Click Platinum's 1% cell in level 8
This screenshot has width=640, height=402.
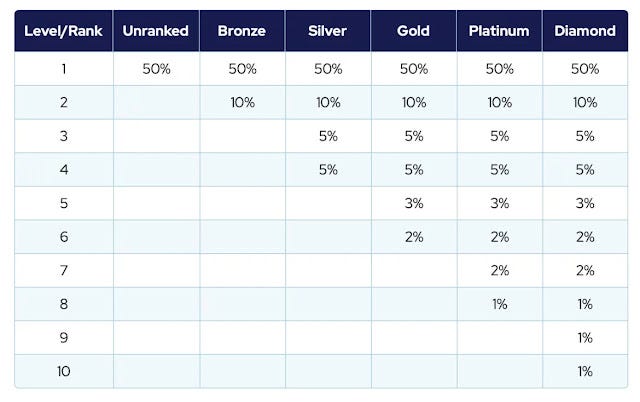(x=499, y=304)
